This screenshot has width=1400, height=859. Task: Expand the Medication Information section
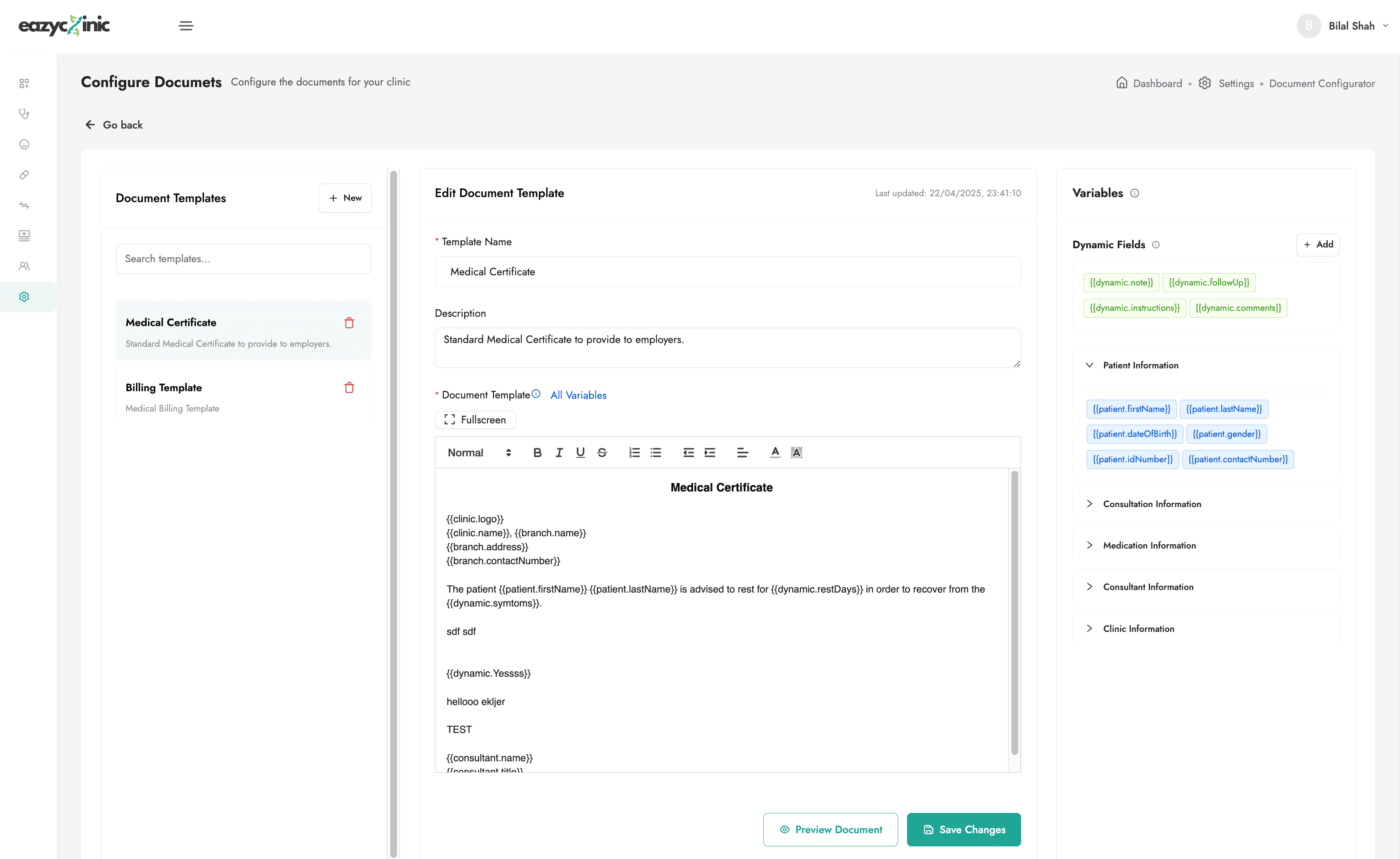1205,546
